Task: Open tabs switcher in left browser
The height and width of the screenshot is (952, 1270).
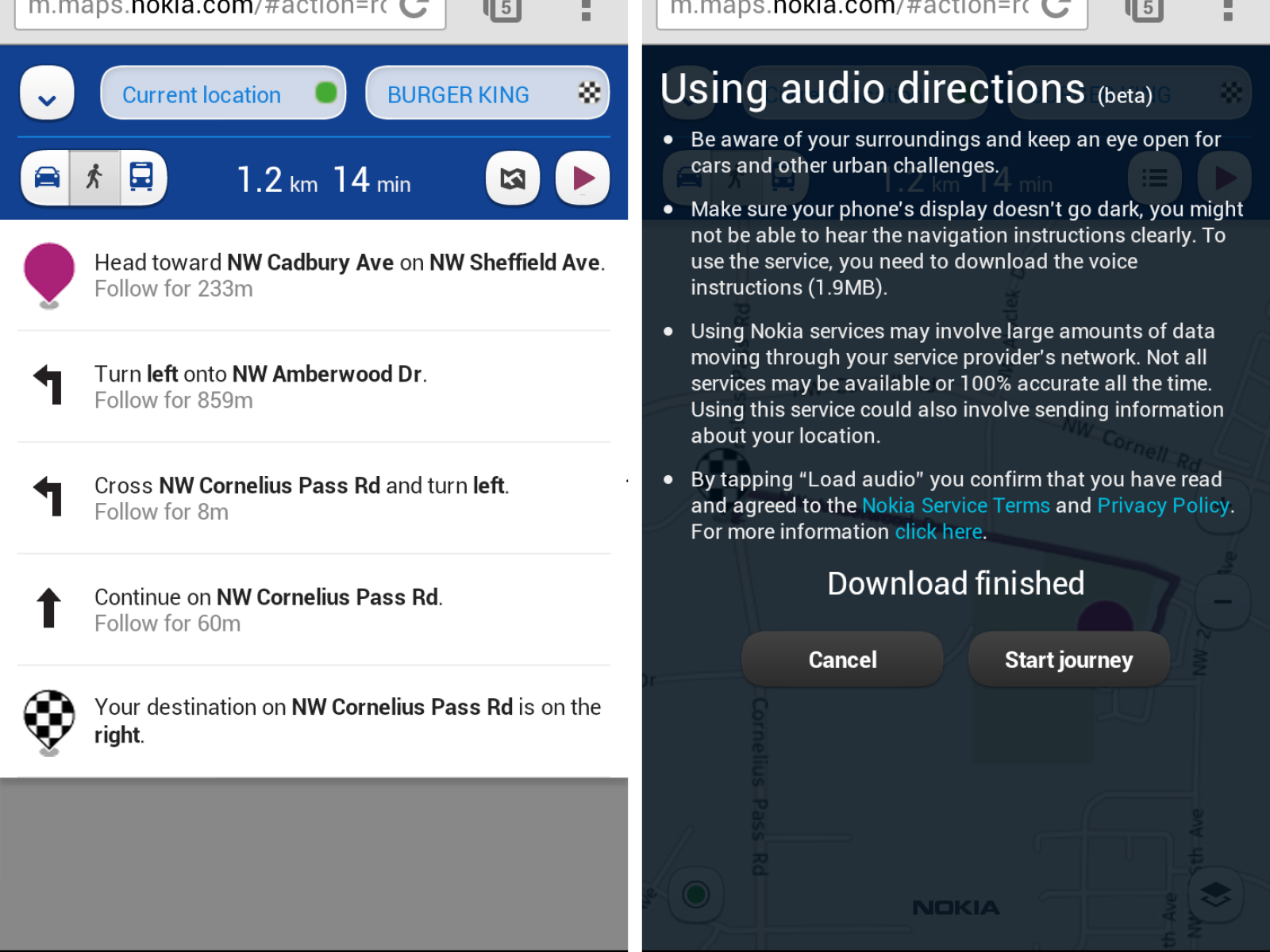Action: [x=502, y=10]
